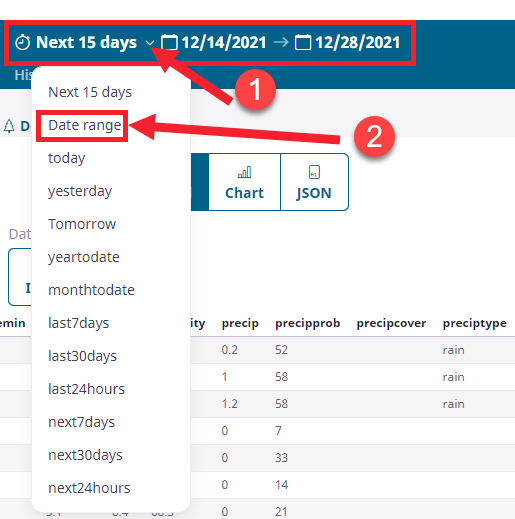Click the bar chart icon above Chart
The width and height of the screenshot is (515, 519).
244,172
